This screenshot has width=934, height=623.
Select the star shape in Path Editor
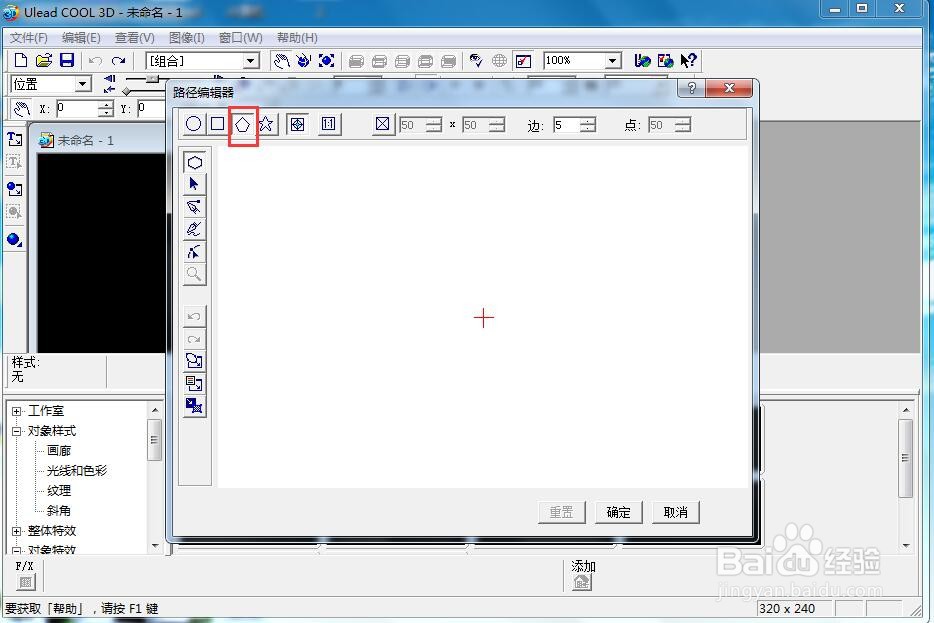tap(266, 124)
